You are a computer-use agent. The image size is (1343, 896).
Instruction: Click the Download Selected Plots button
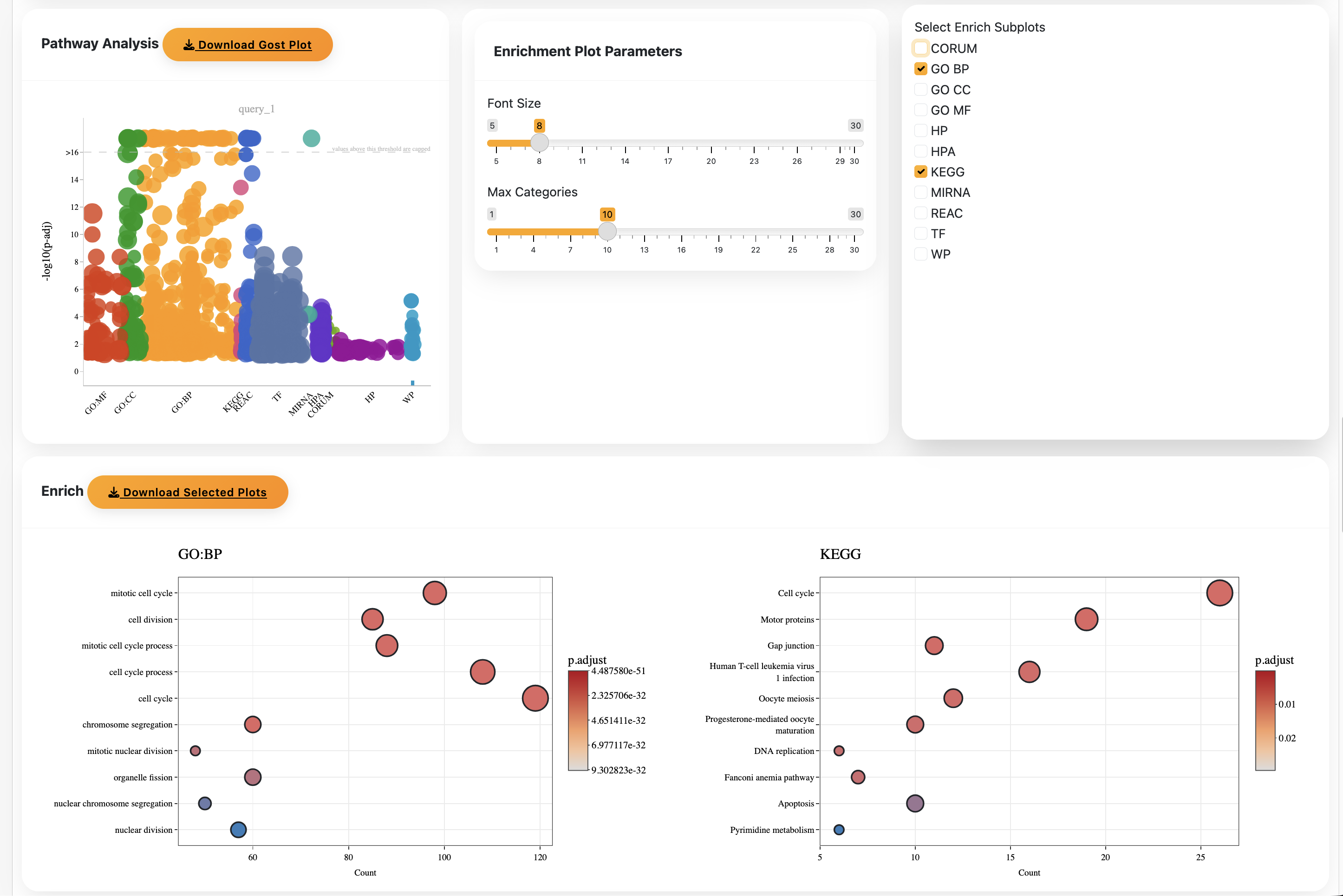pos(188,492)
